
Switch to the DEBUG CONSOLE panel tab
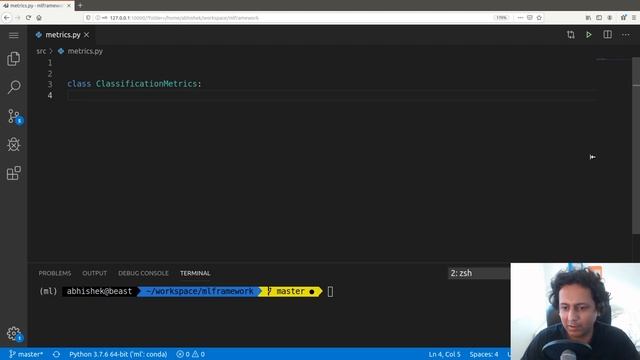click(143, 273)
